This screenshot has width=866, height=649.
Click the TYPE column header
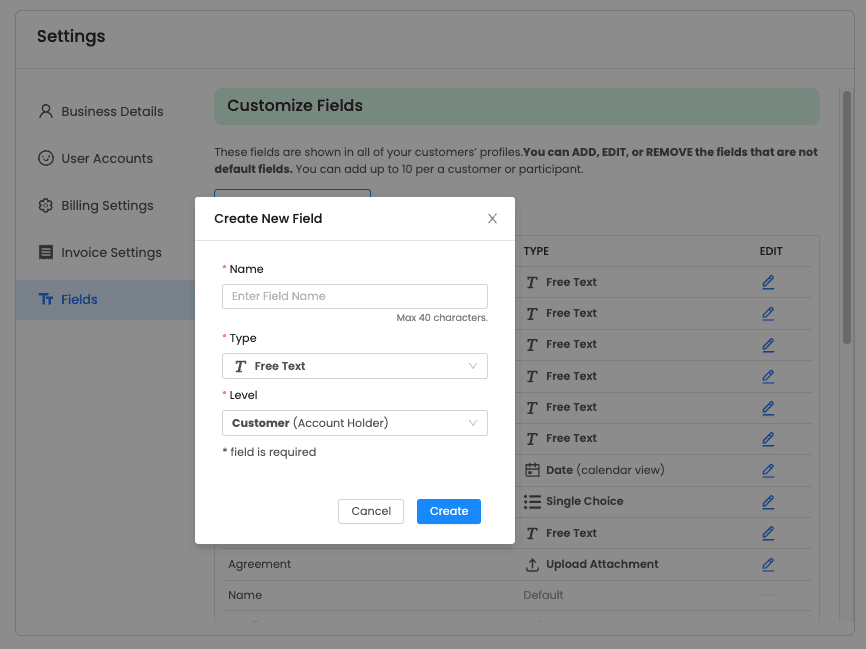[x=536, y=251]
